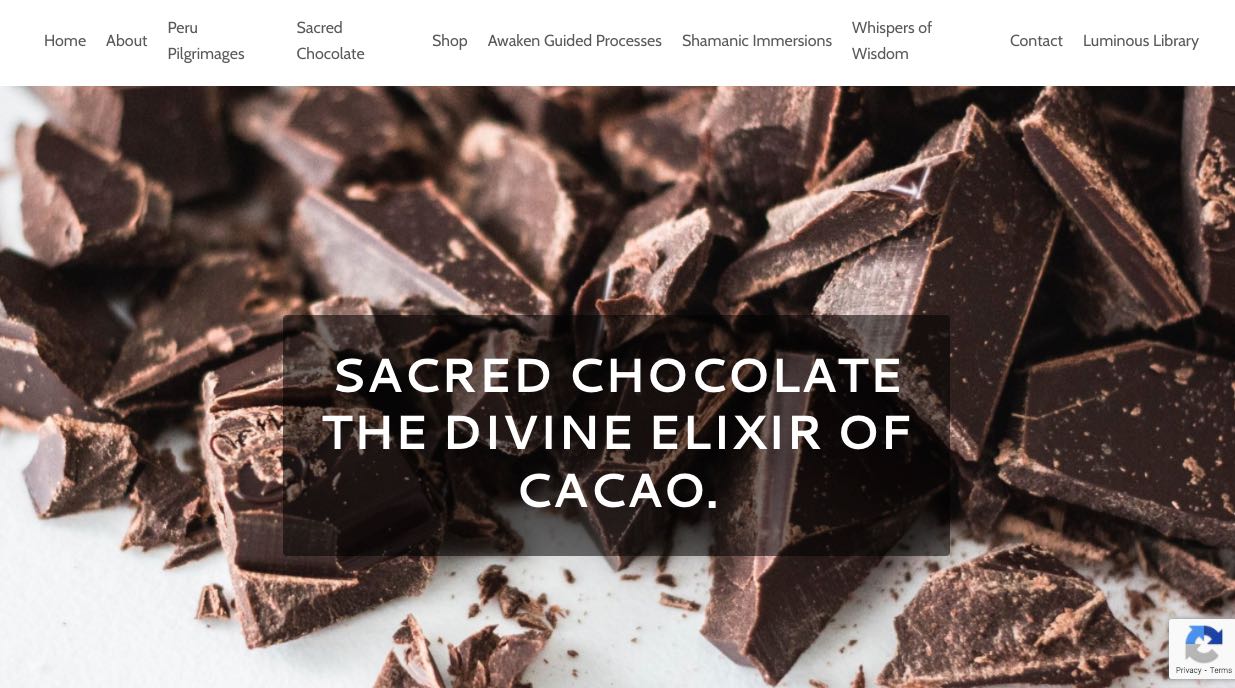Open Awaken Guided Processes menu item

pos(574,41)
